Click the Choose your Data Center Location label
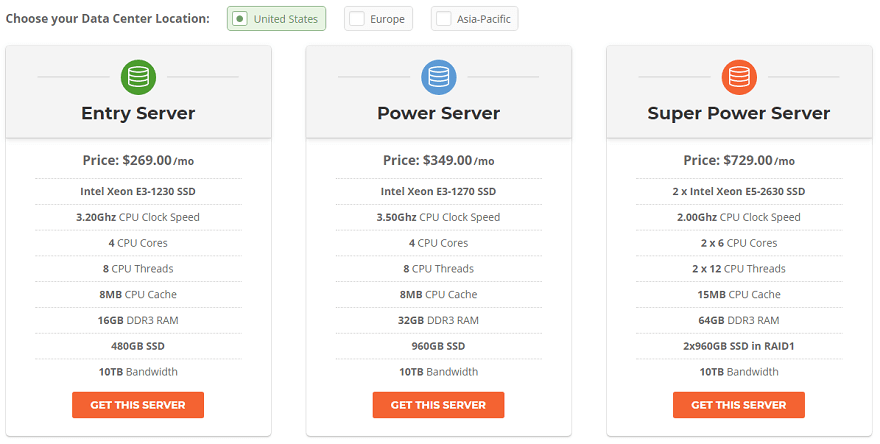 108,19
